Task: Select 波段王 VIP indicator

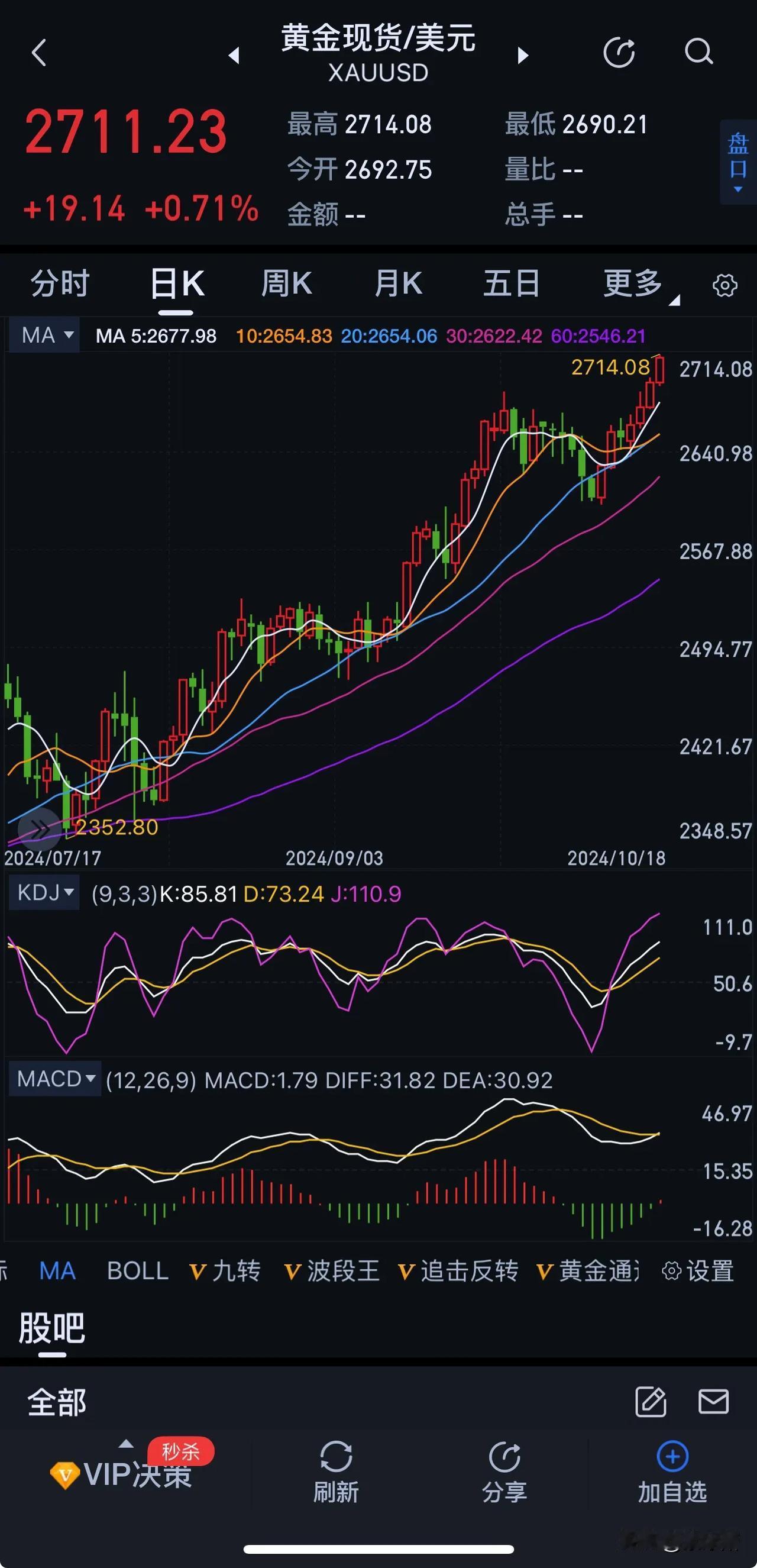Action: pyautogui.click(x=332, y=1271)
